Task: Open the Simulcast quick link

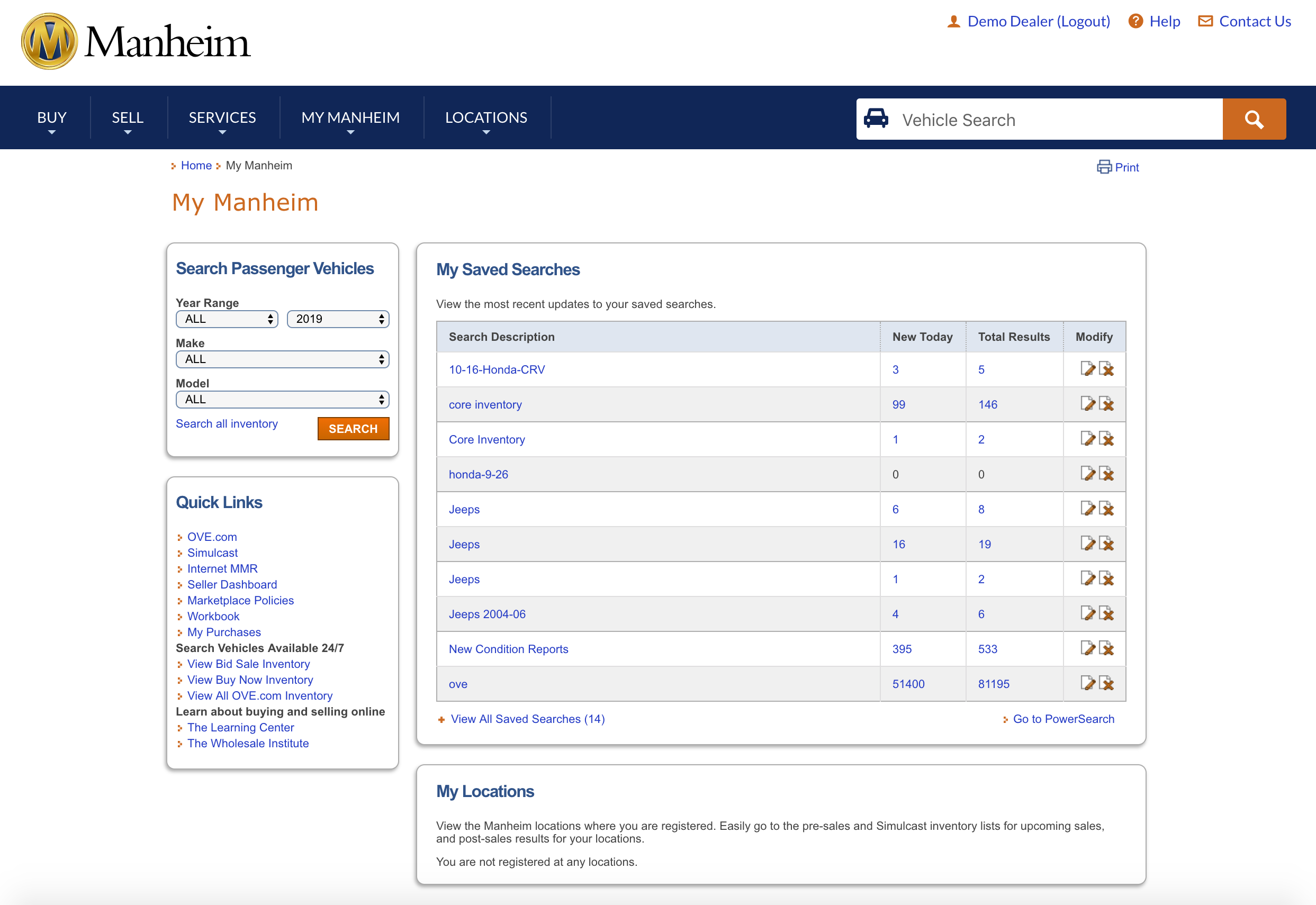Action: (x=213, y=553)
